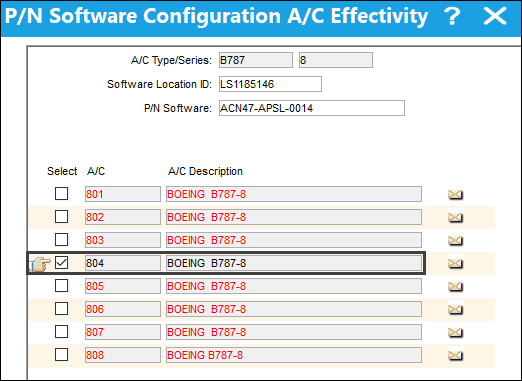Tick the Select checkbox for aircraft 807
This screenshot has height=381, width=522.
coord(62,332)
